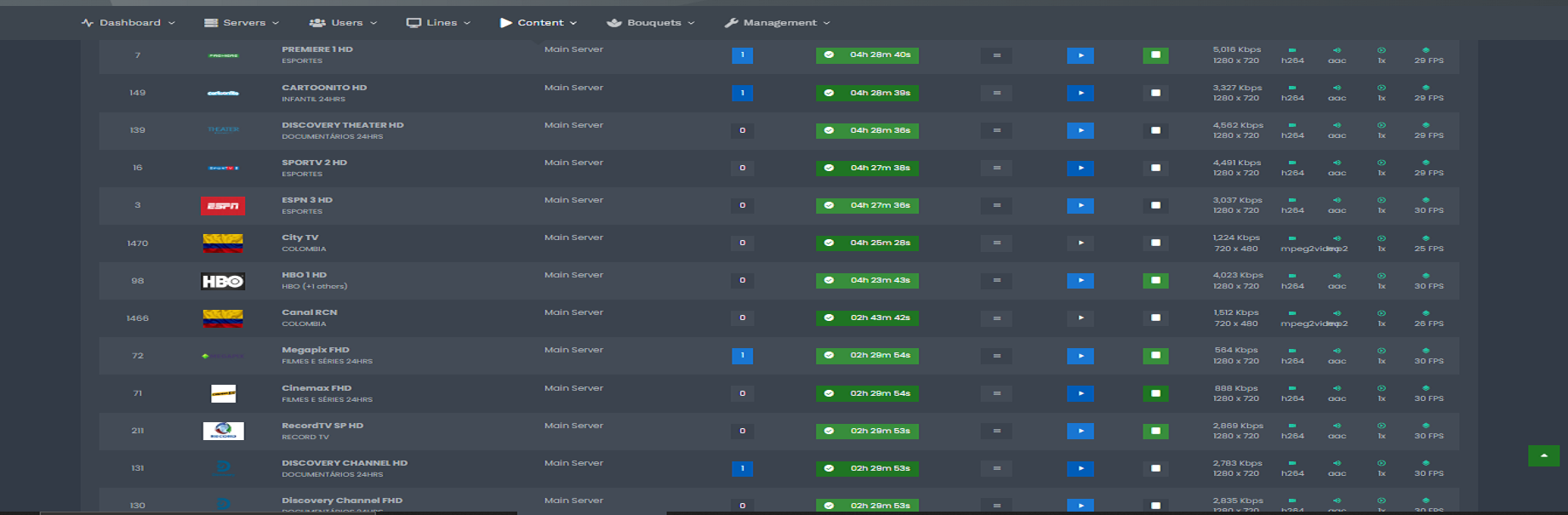Click the Canal RCN play button

click(1080, 318)
